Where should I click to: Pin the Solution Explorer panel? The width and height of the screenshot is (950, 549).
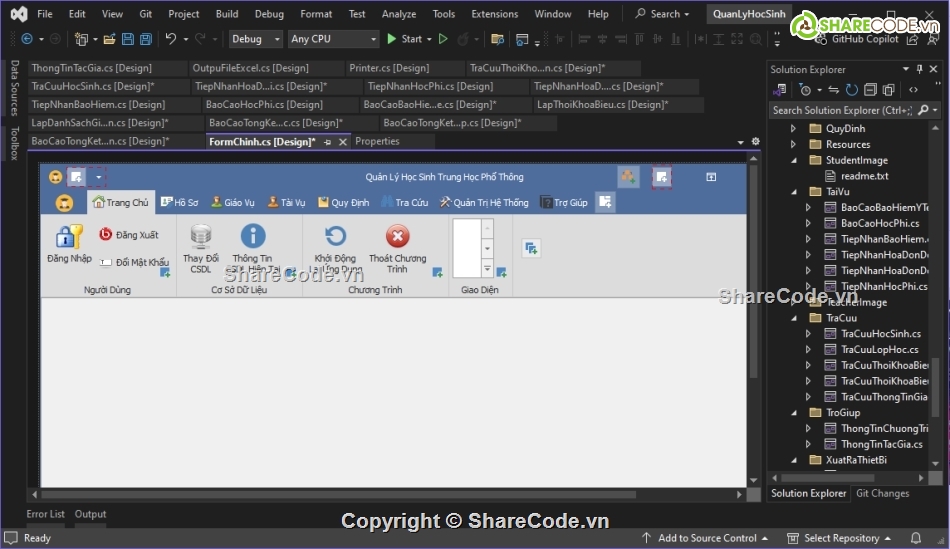point(920,69)
